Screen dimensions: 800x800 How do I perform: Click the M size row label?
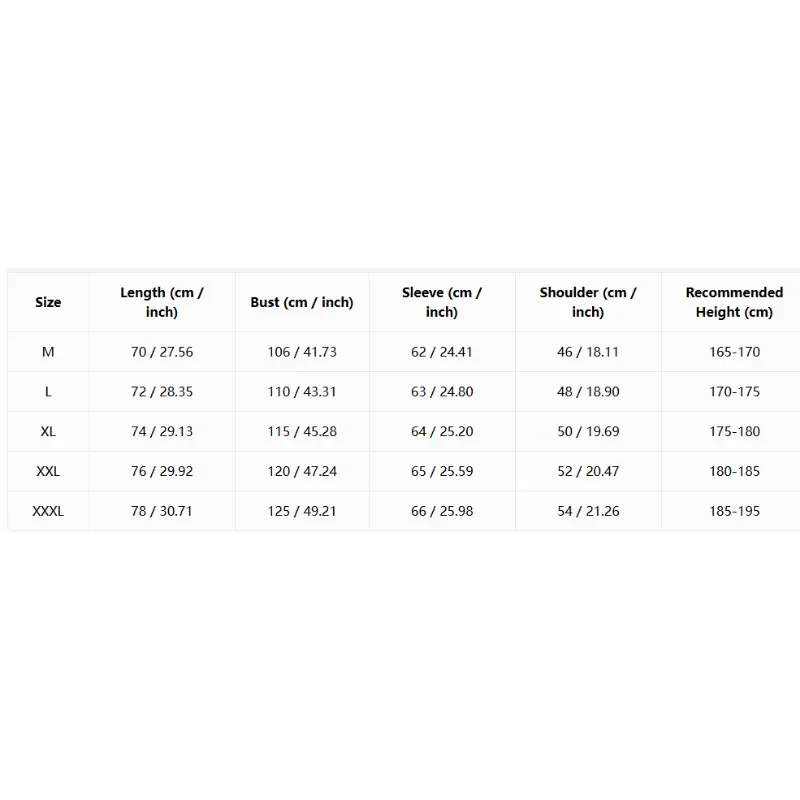click(x=48, y=352)
